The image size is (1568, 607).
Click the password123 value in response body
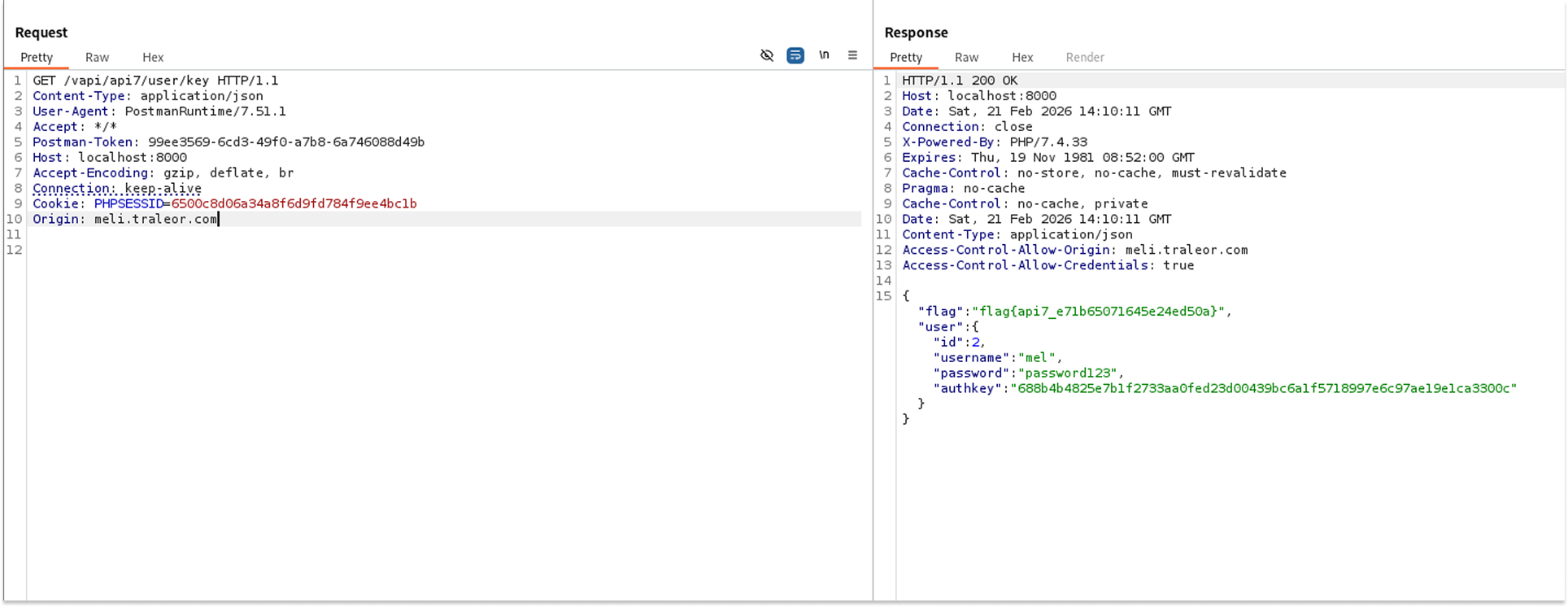[1068, 373]
